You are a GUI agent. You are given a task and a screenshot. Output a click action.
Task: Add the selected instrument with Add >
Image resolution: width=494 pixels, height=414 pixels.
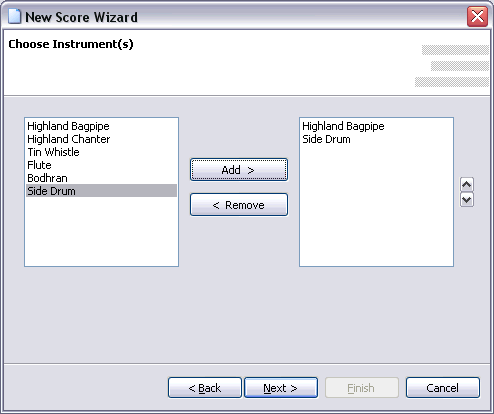(239, 170)
